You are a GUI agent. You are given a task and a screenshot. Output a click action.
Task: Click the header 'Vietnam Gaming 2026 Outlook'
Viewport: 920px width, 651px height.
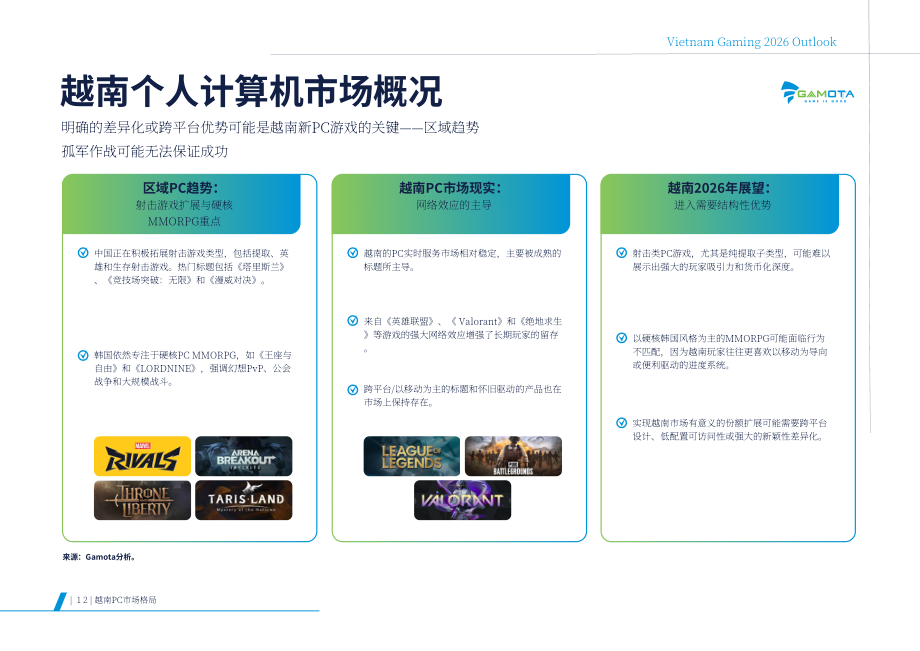point(751,42)
